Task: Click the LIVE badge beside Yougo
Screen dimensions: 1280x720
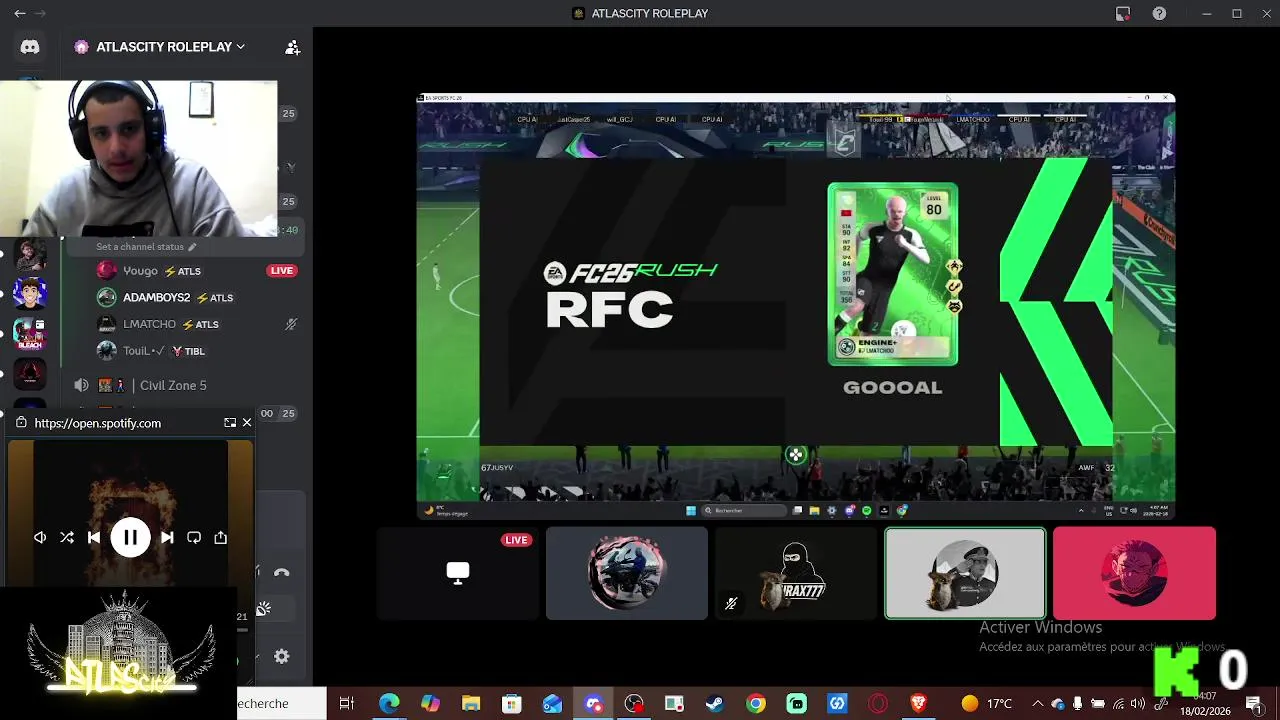Action: [x=282, y=271]
